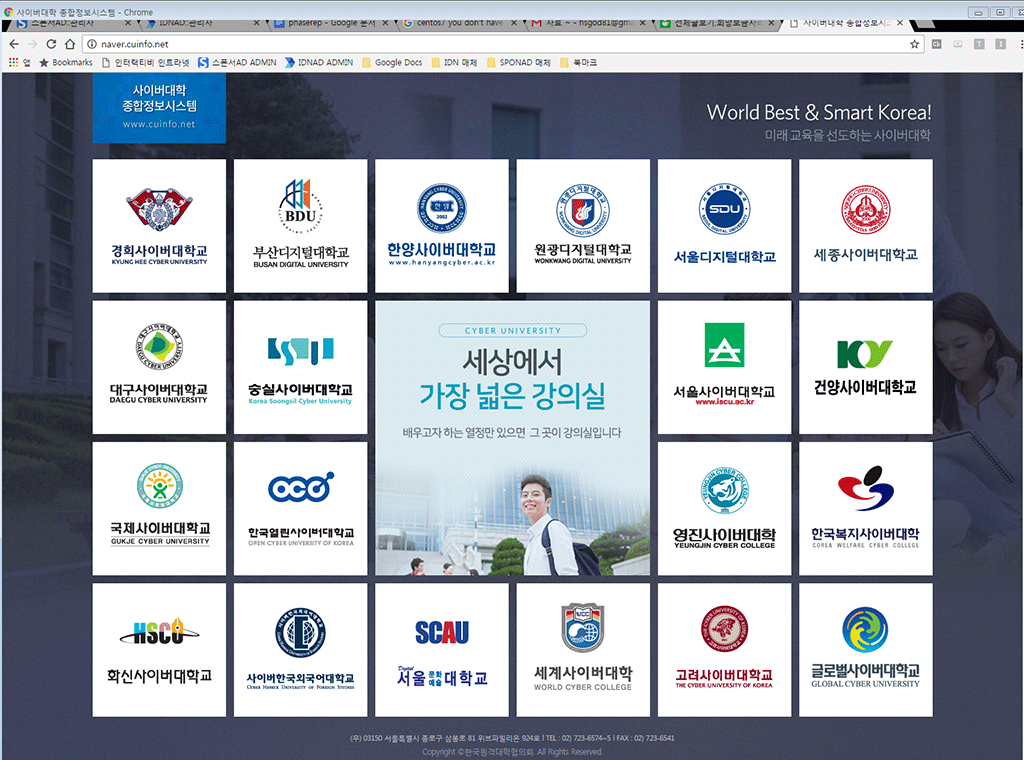The width and height of the screenshot is (1024, 760).
Task: Expand the Google Docs bookmark folder
Action: pos(392,63)
